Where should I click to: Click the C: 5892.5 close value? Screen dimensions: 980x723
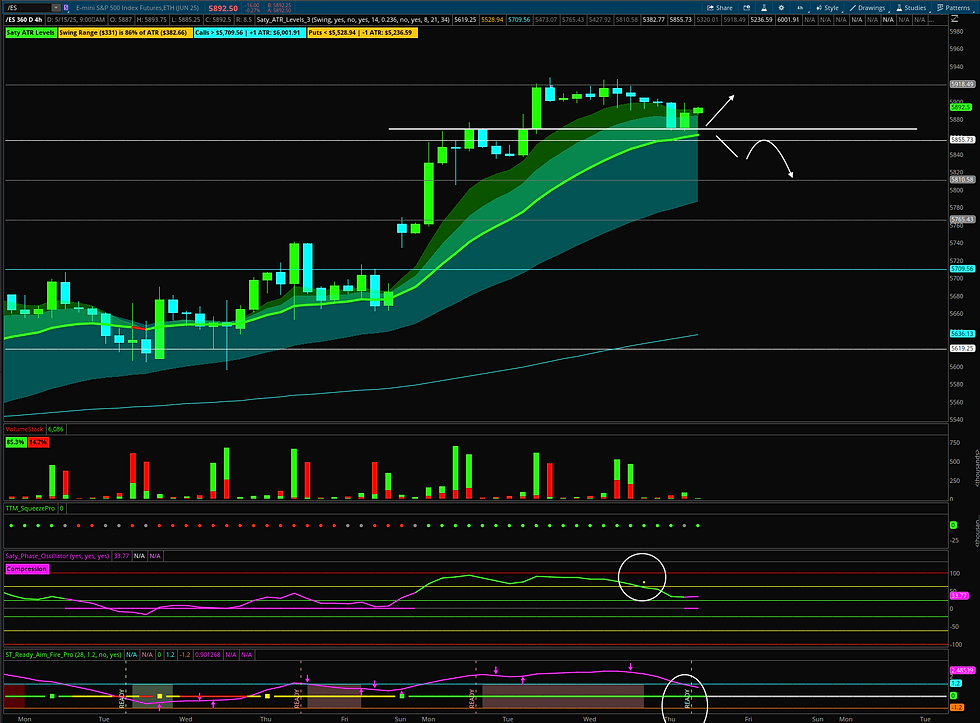pyautogui.click(x=218, y=19)
